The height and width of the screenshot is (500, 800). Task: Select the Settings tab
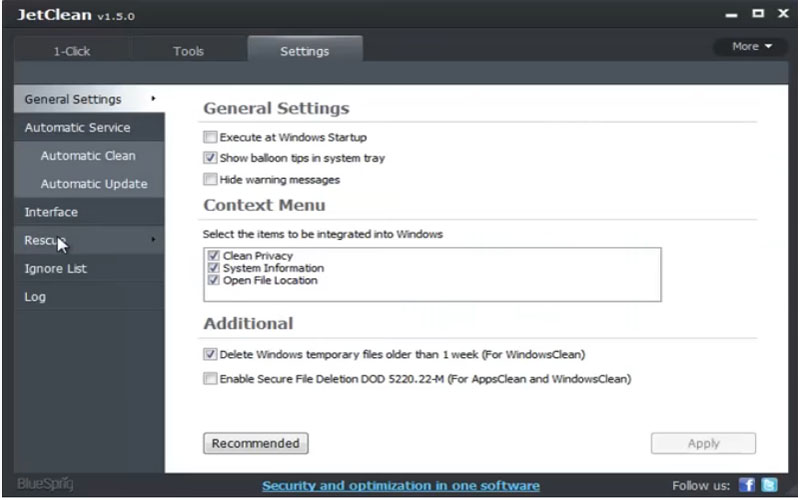point(305,49)
